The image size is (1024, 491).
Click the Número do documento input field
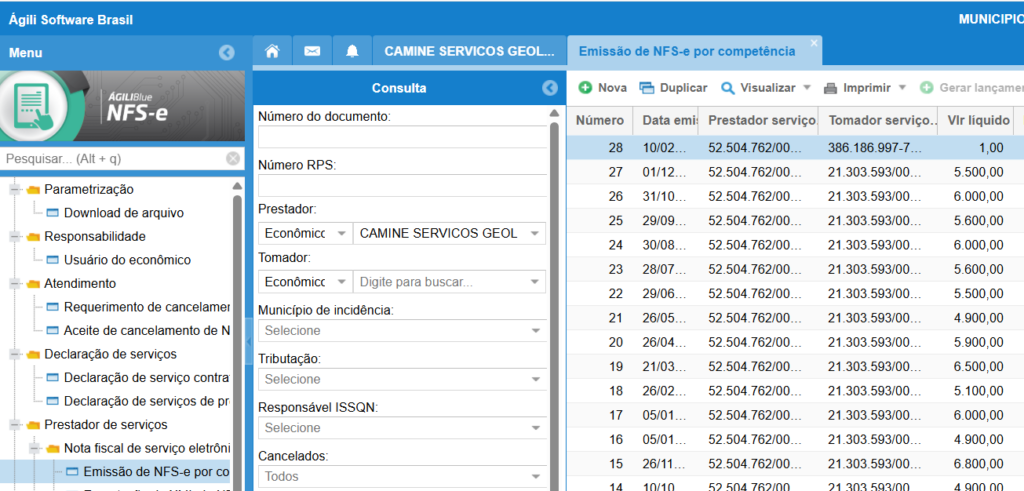click(401, 137)
